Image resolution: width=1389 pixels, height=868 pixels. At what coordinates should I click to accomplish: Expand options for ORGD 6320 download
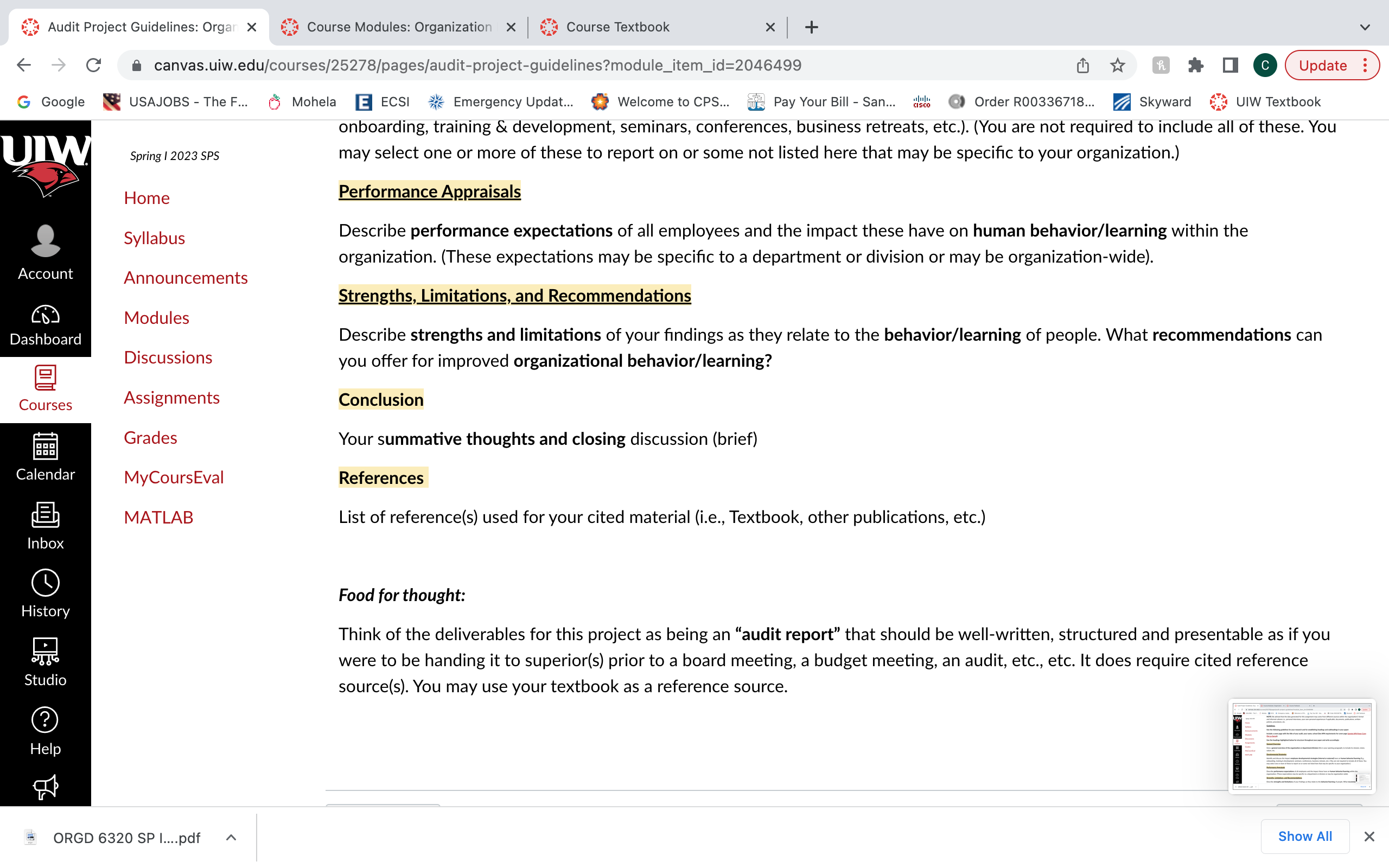pyautogui.click(x=231, y=838)
